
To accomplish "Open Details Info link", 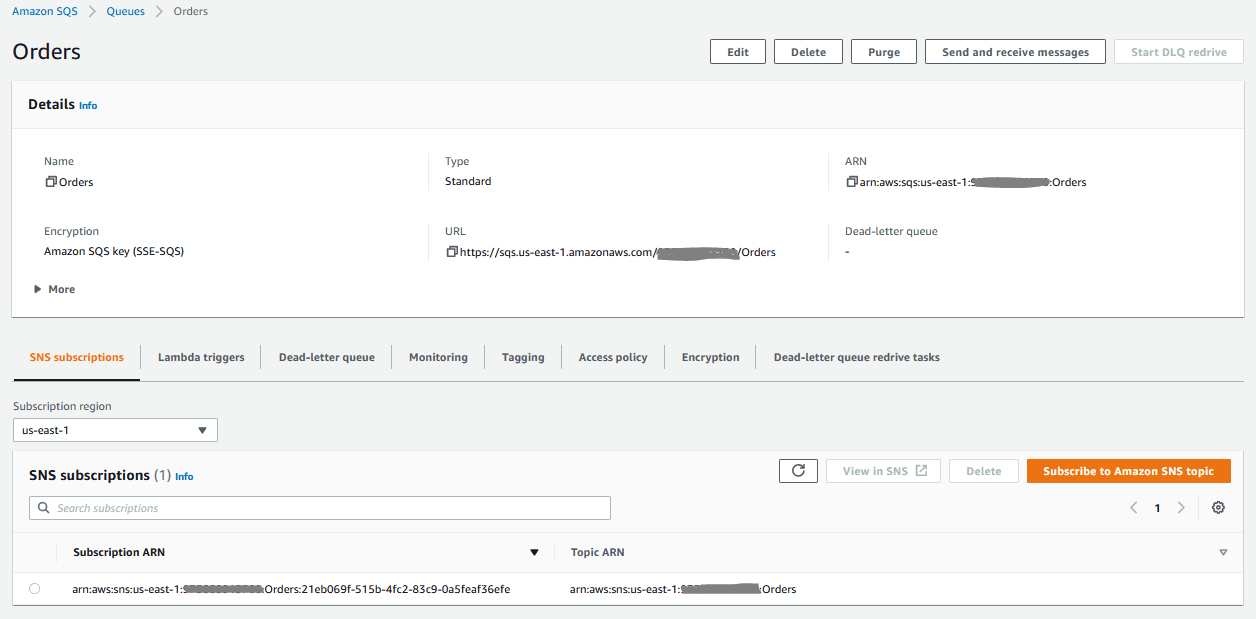I will [88, 105].
